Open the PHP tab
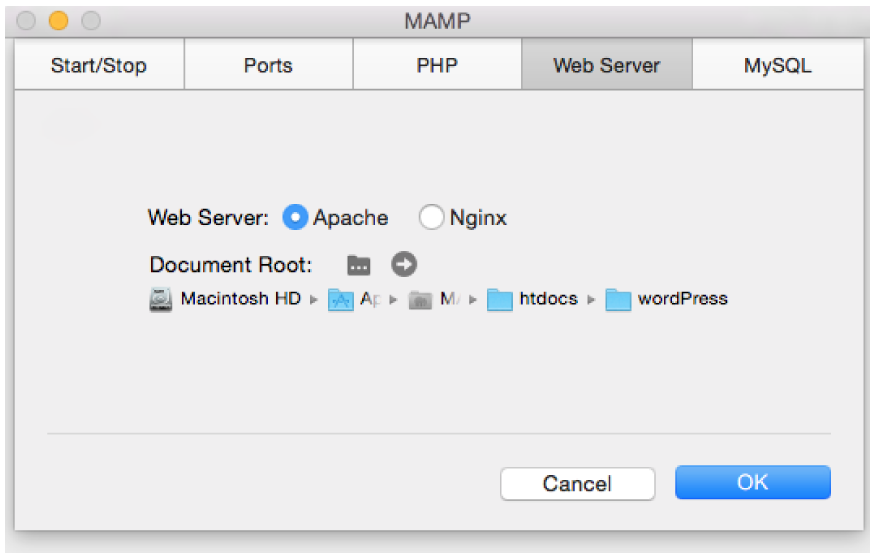 437,65
